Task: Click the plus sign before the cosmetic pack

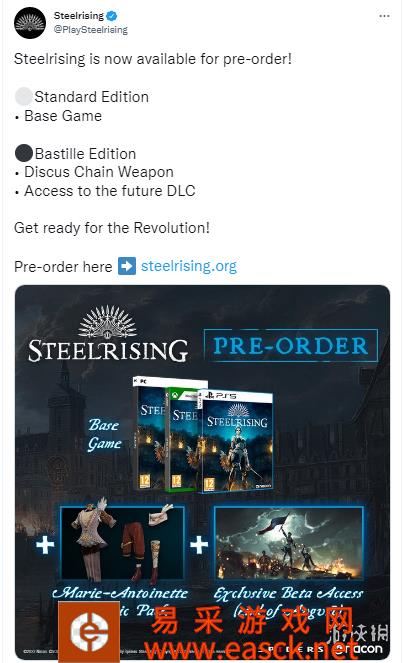Action: pos(45,545)
